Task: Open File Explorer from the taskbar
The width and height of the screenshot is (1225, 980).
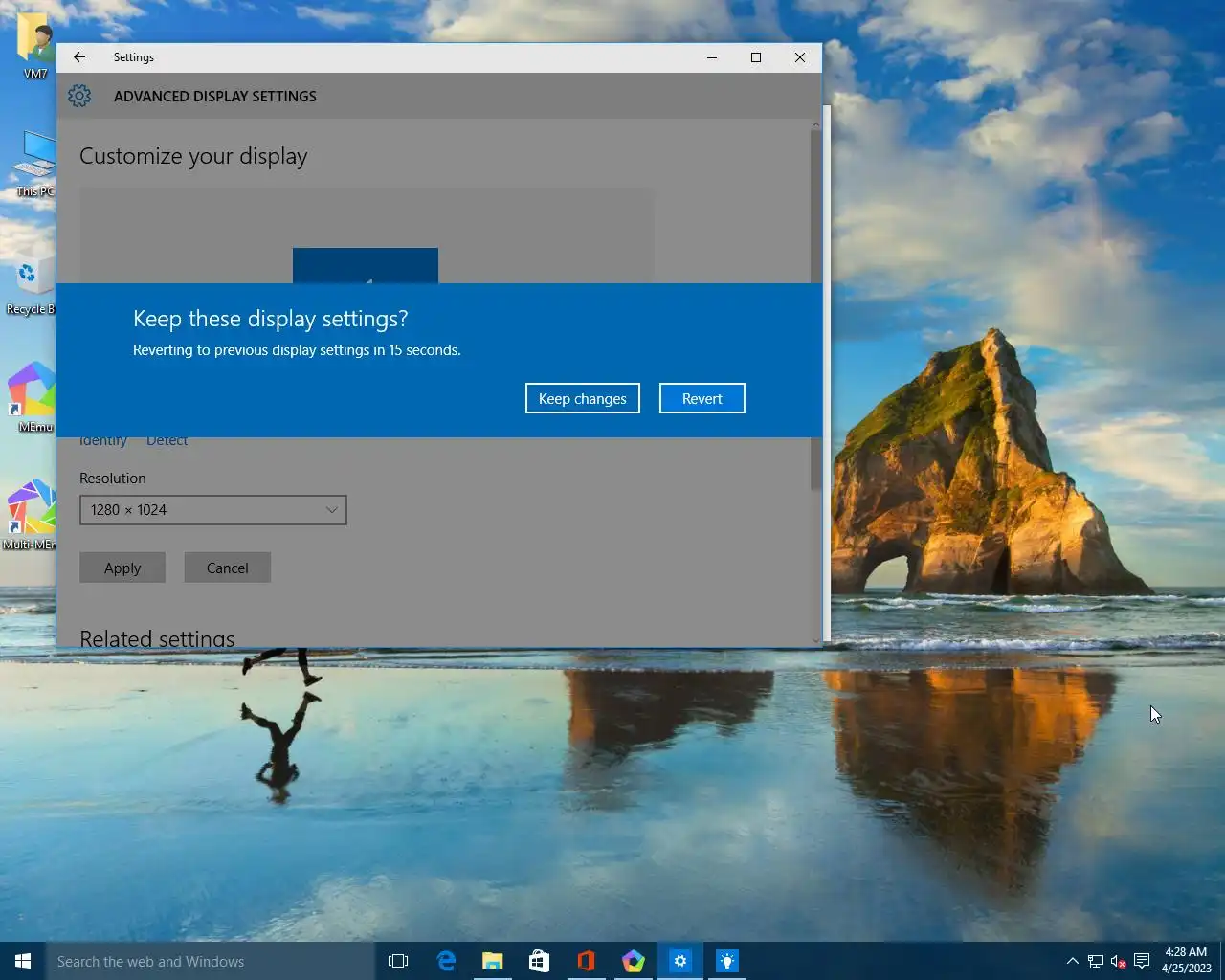Action: [x=492, y=961]
